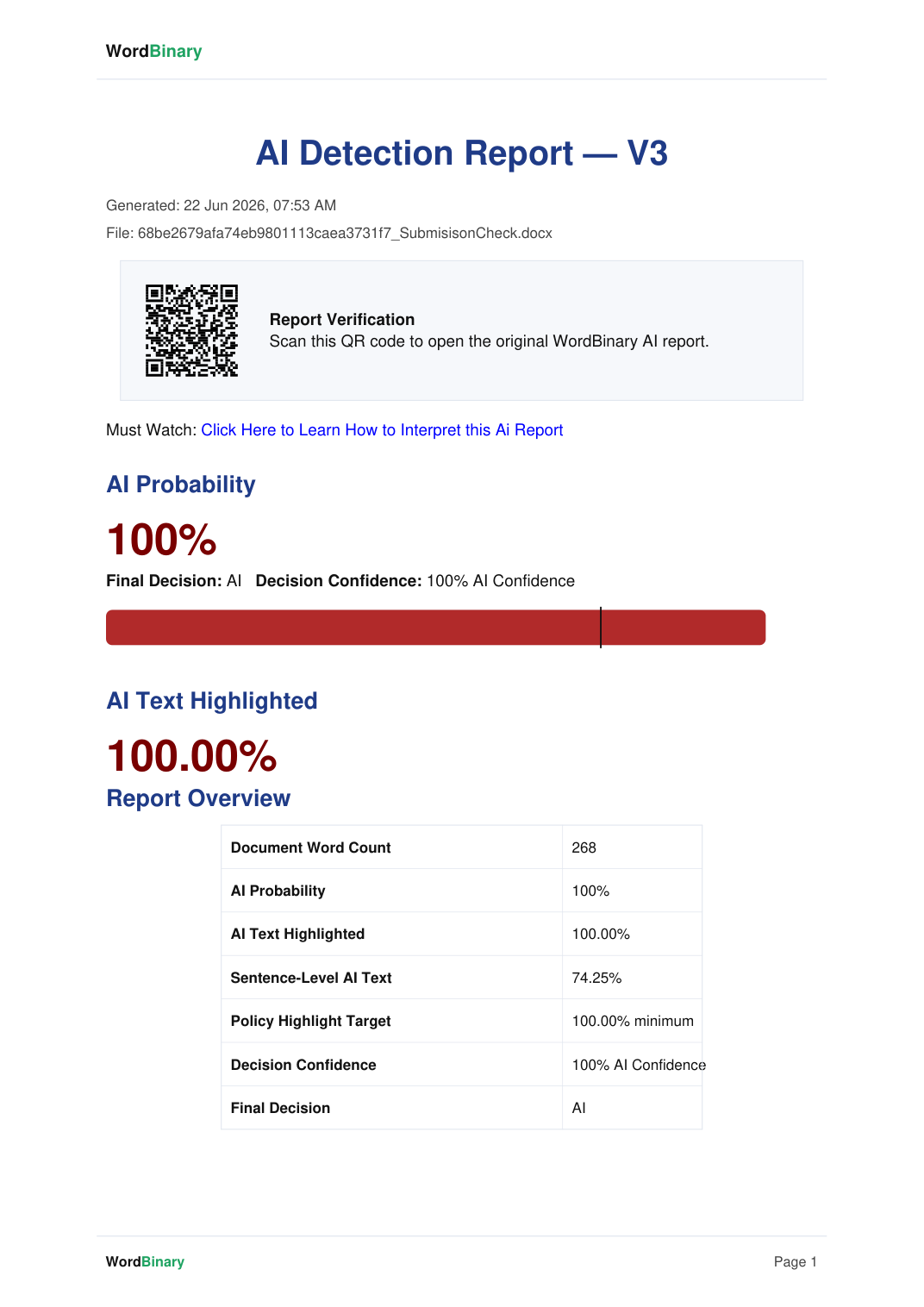Open the 'Click Here to Learn How to Interpret' link
The width and height of the screenshot is (924, 1307).
click(382, 430)
